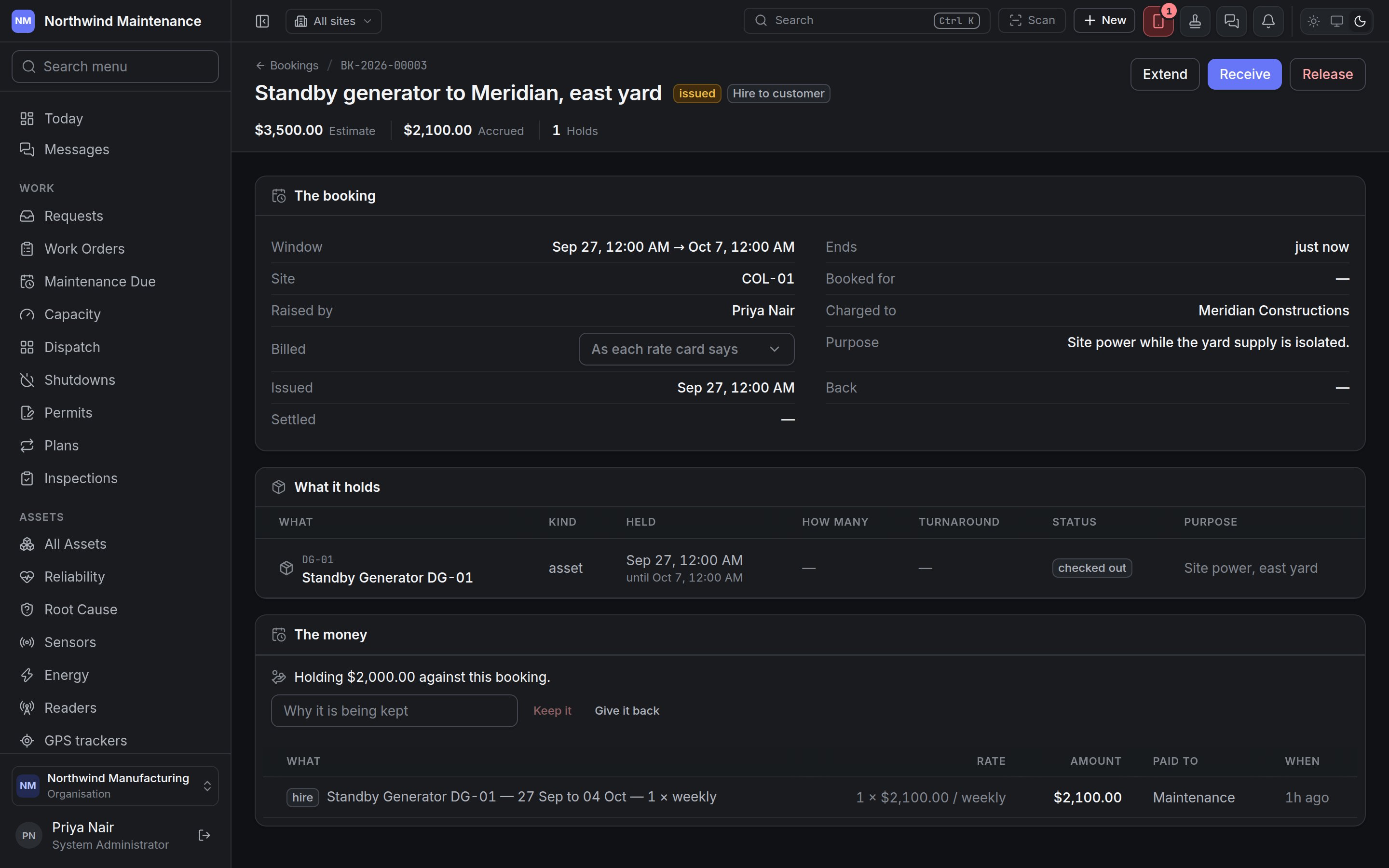The width and height of the screenshot is (1389, 868).
Task: Open the red device alert icon
Action: (1158, 21)
